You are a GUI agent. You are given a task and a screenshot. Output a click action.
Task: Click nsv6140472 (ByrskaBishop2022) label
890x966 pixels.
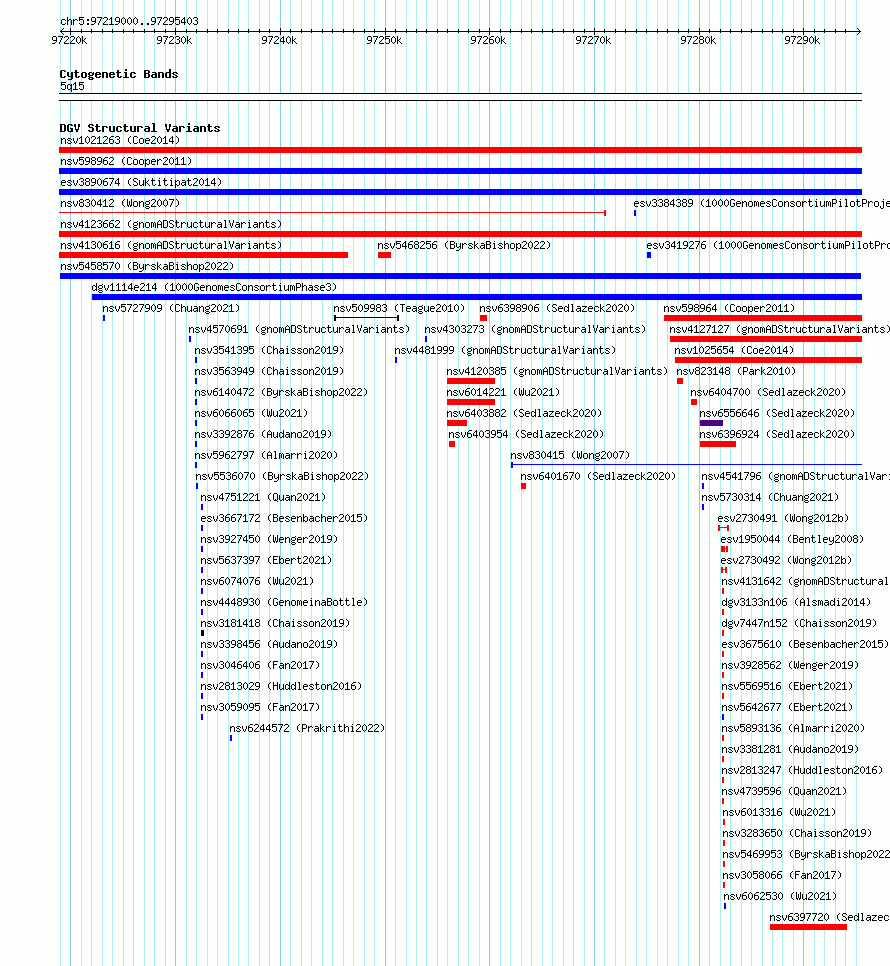pos(281,392)
